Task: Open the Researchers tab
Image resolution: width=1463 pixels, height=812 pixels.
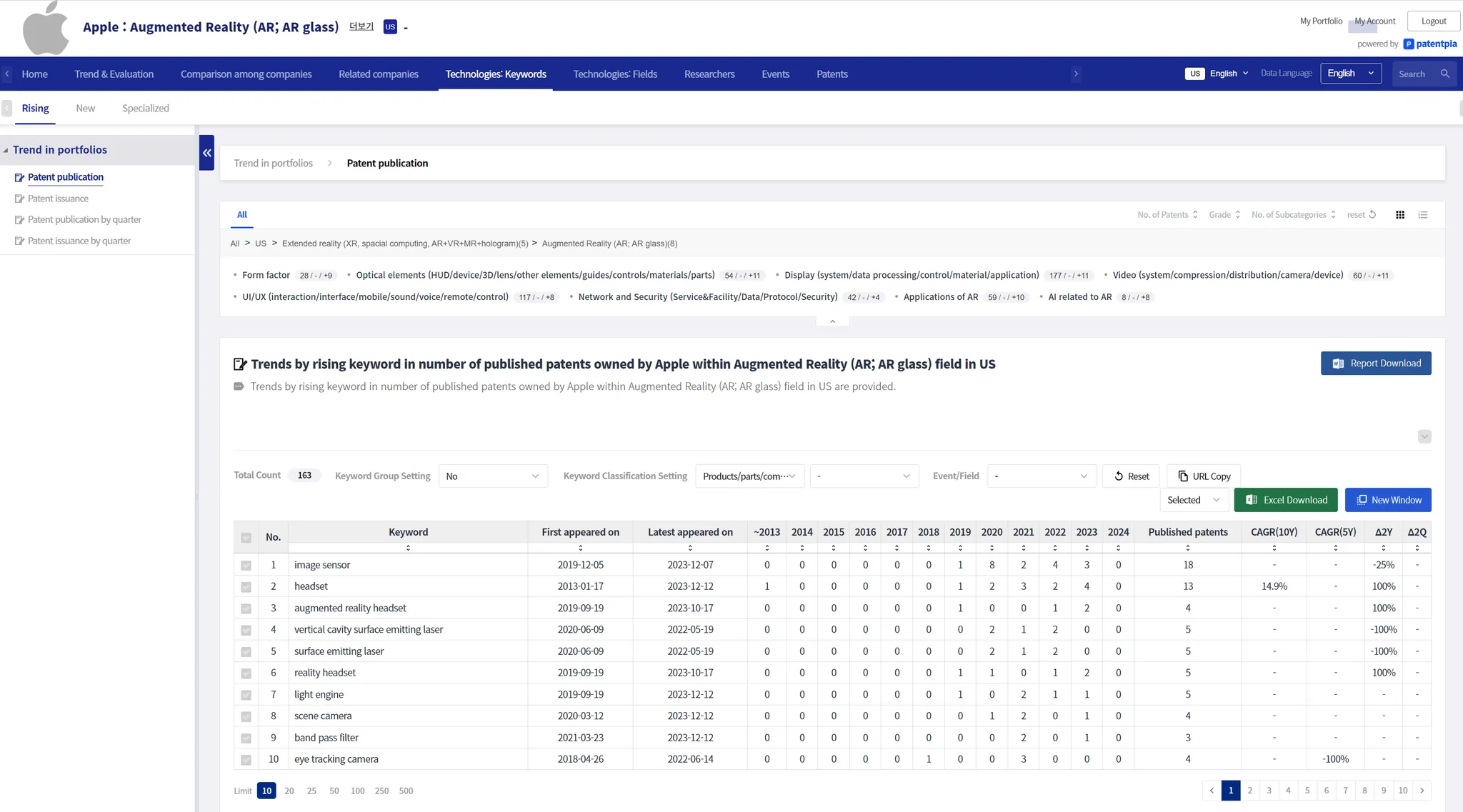Action: [709, 74]
